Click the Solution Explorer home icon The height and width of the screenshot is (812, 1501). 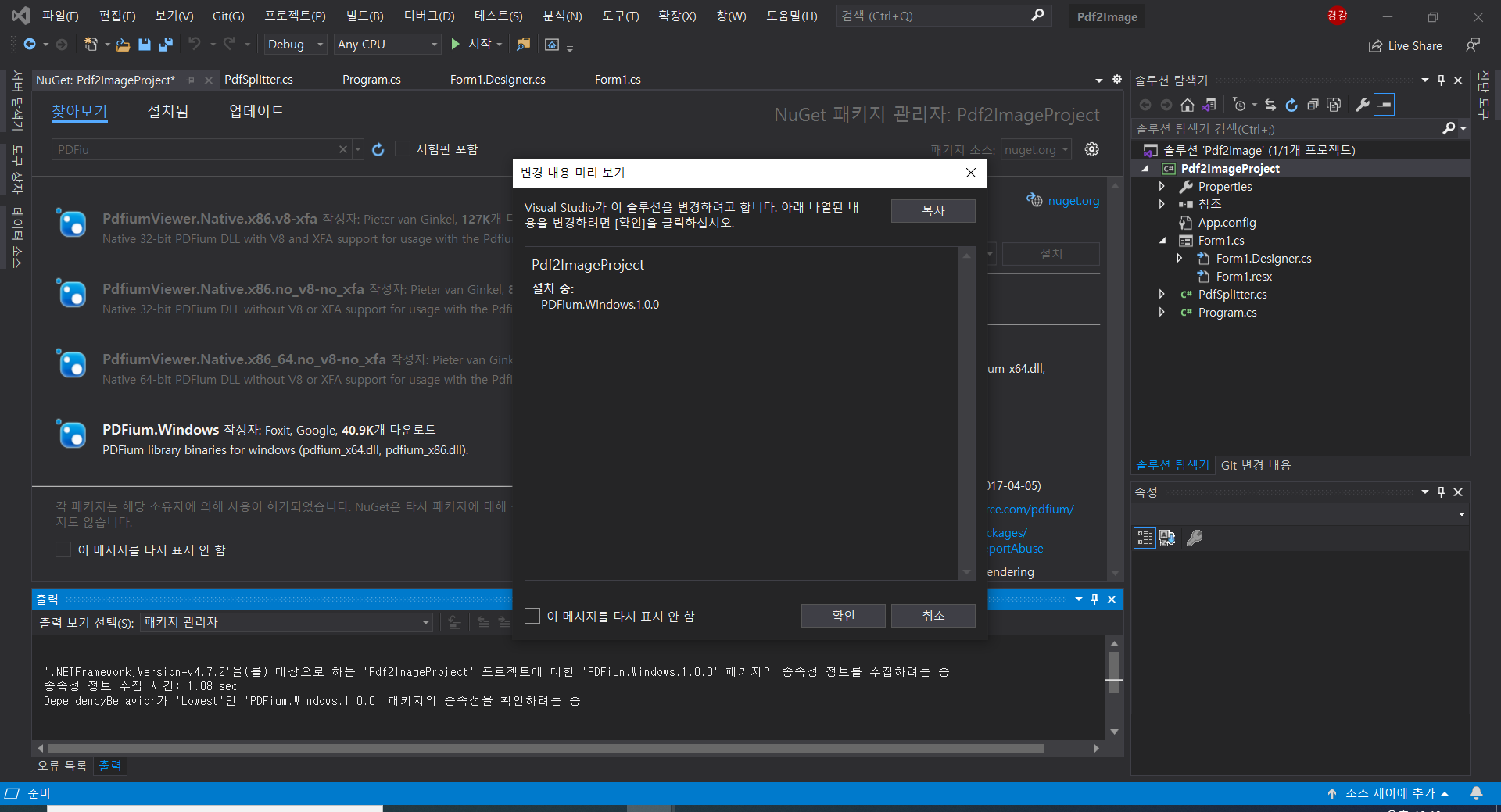(1188, 105)
